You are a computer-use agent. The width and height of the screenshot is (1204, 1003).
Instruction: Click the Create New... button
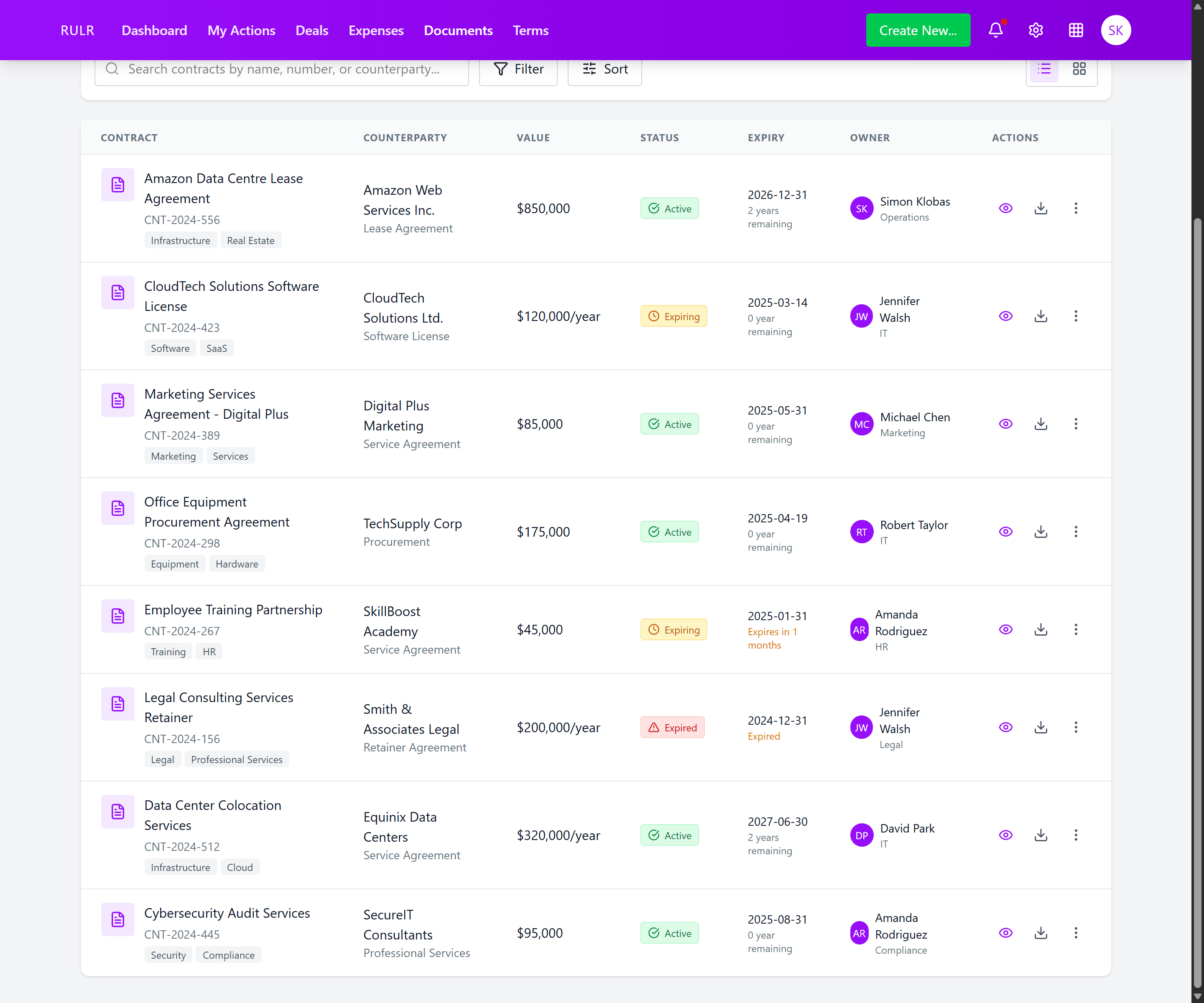point(918,31)
